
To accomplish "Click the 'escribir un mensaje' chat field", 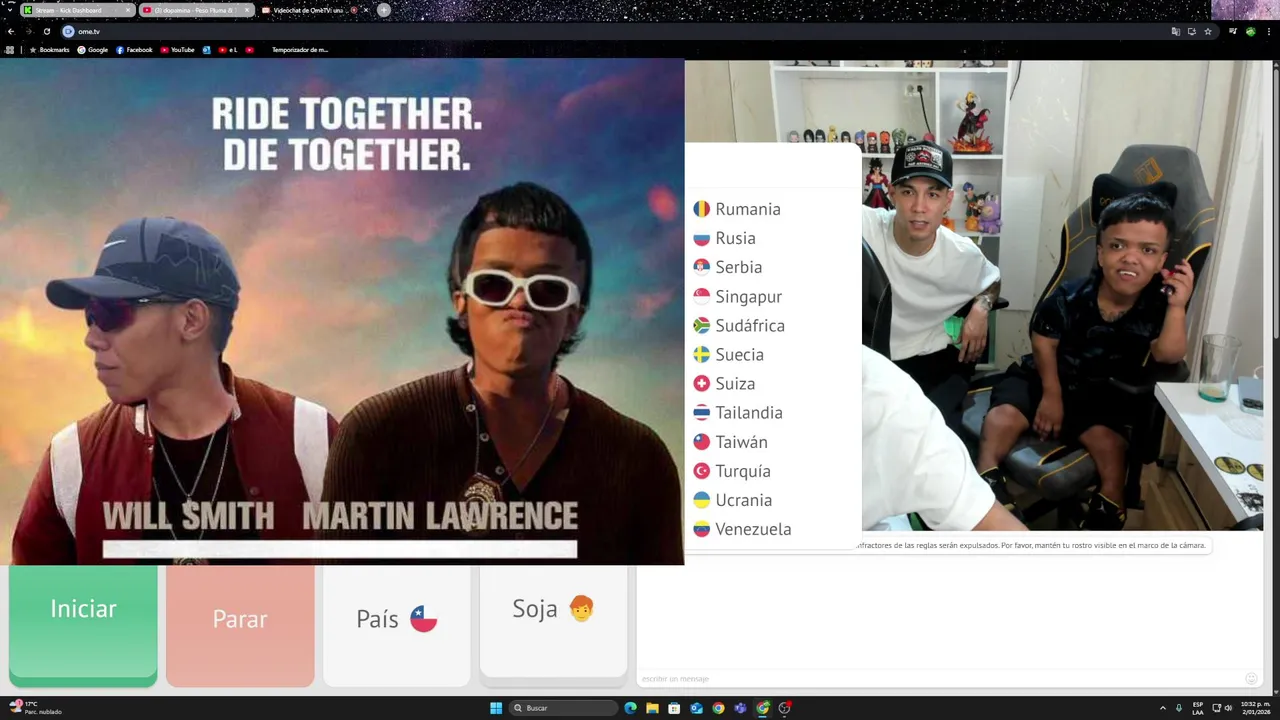I will [x=938, y=679].
